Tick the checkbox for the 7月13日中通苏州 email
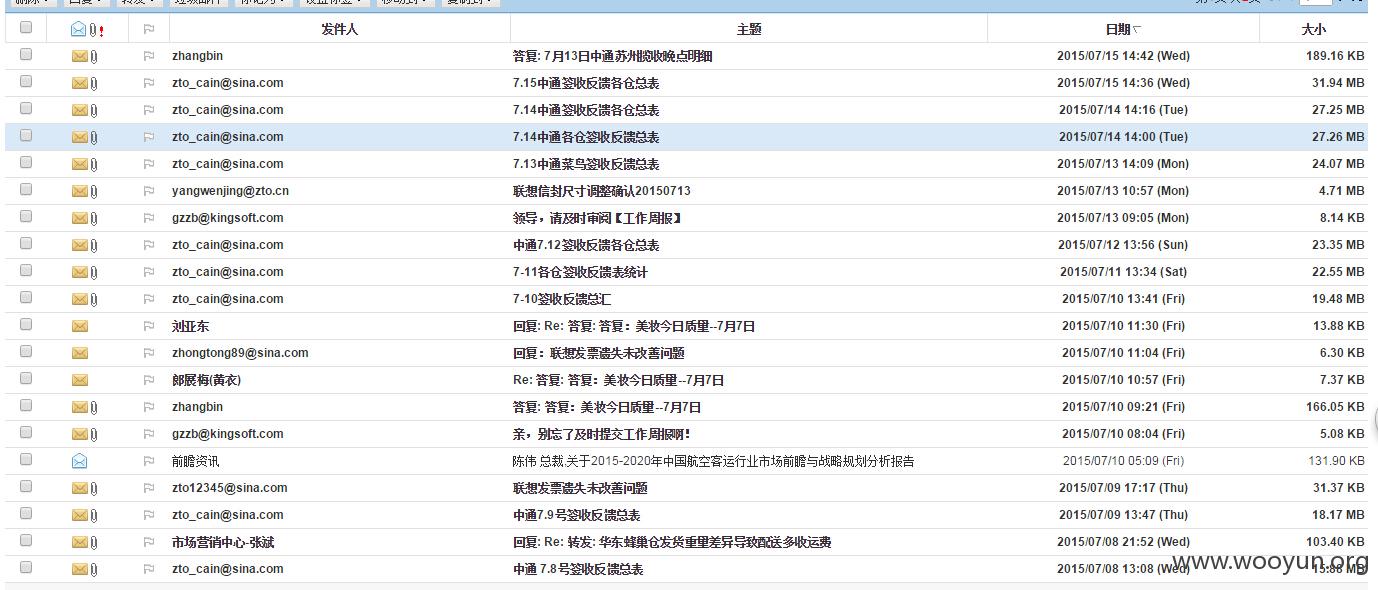The width and height of the screenshot is (1378, 590). coord(26,55)
